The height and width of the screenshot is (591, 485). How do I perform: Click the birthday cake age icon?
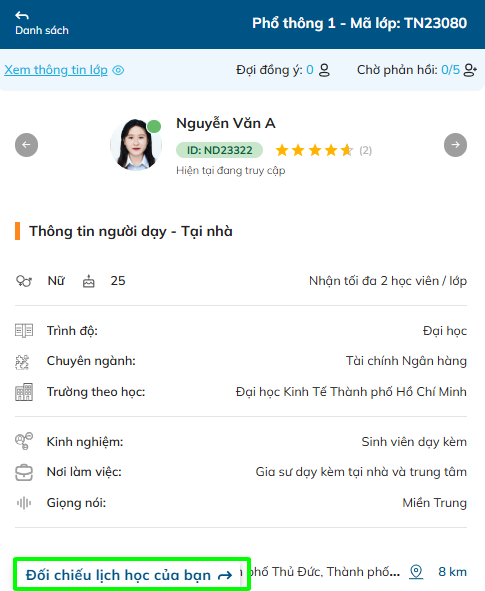pyautogui.click(x=89, y=281)
